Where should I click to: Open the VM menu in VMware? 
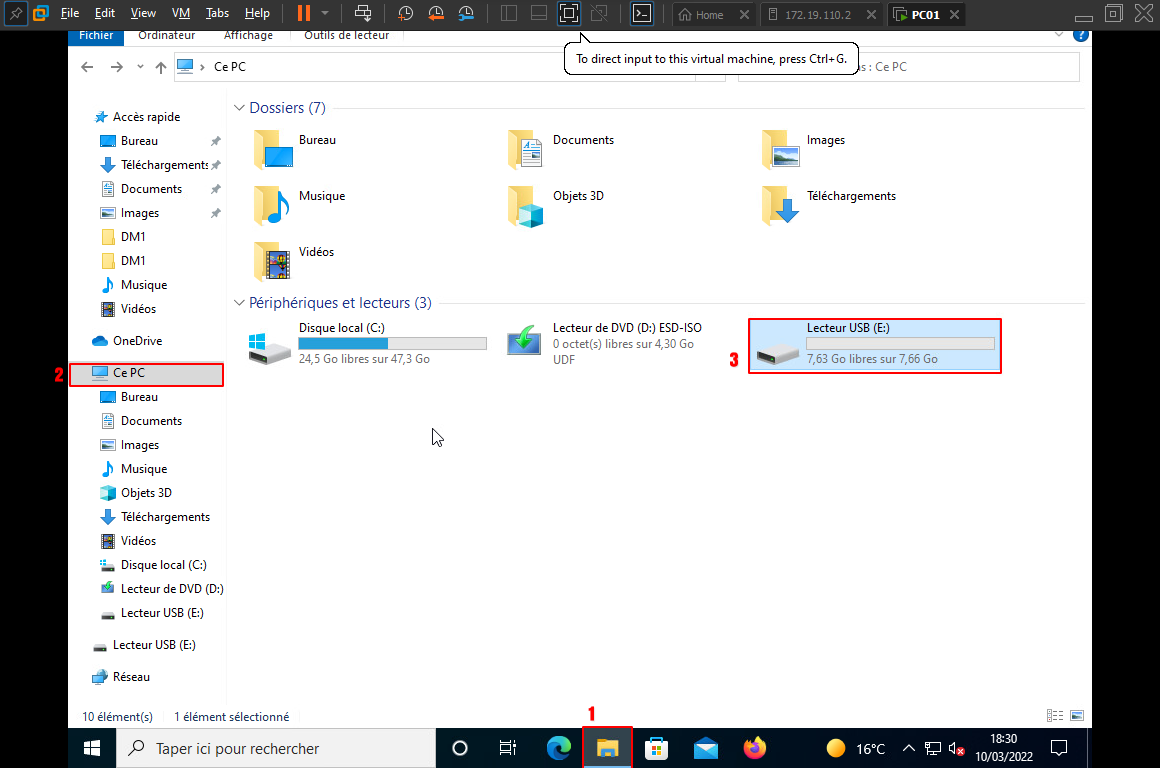click(x=181, y=14)
